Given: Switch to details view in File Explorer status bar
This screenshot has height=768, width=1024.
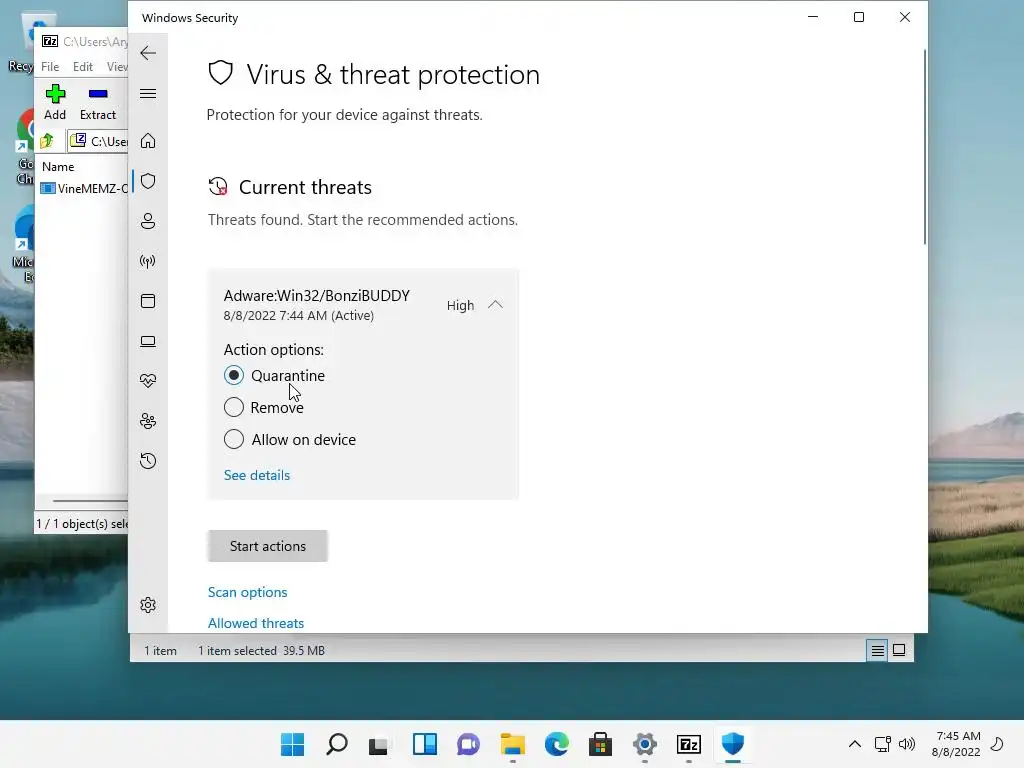Looking at the screenshot, I should [x=877, y=650].
